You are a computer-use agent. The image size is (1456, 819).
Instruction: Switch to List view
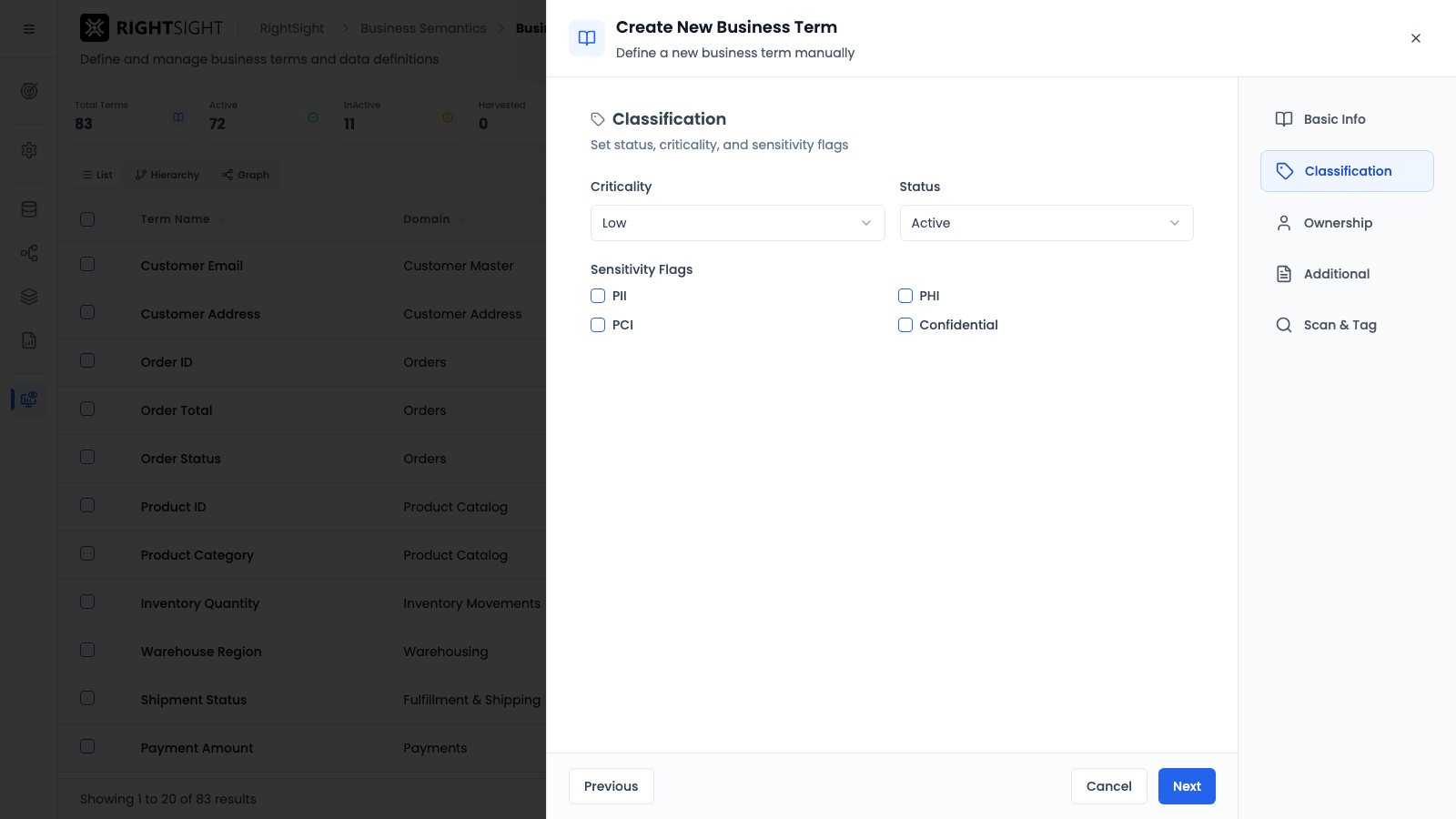[97, 175]
